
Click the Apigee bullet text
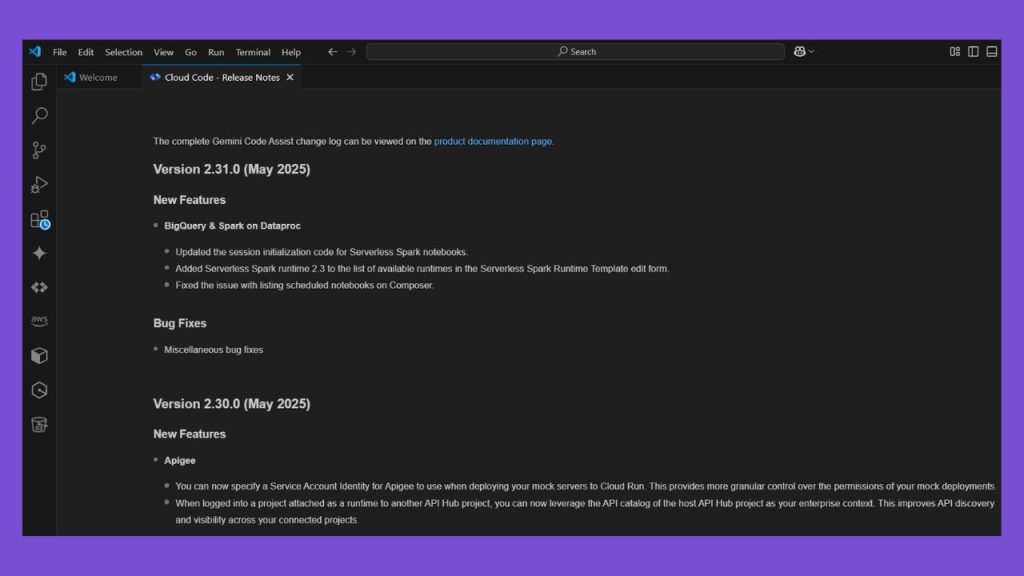(x=180, y=460)
